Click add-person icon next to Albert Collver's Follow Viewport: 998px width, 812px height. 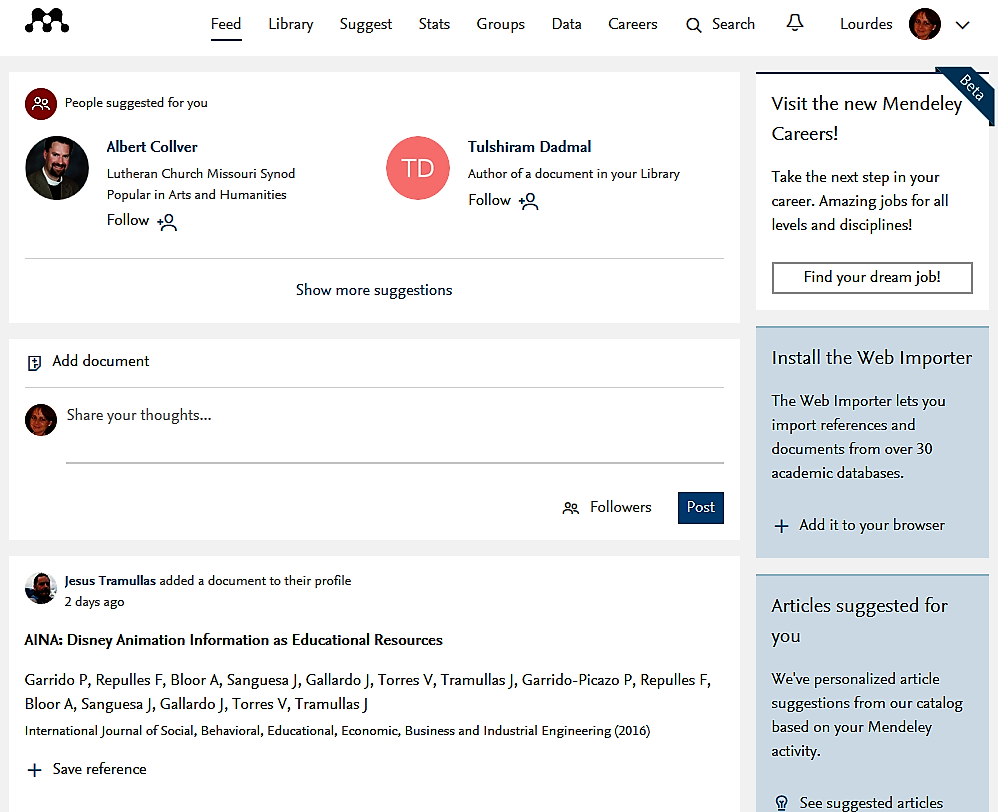click(x=167, y=222)
